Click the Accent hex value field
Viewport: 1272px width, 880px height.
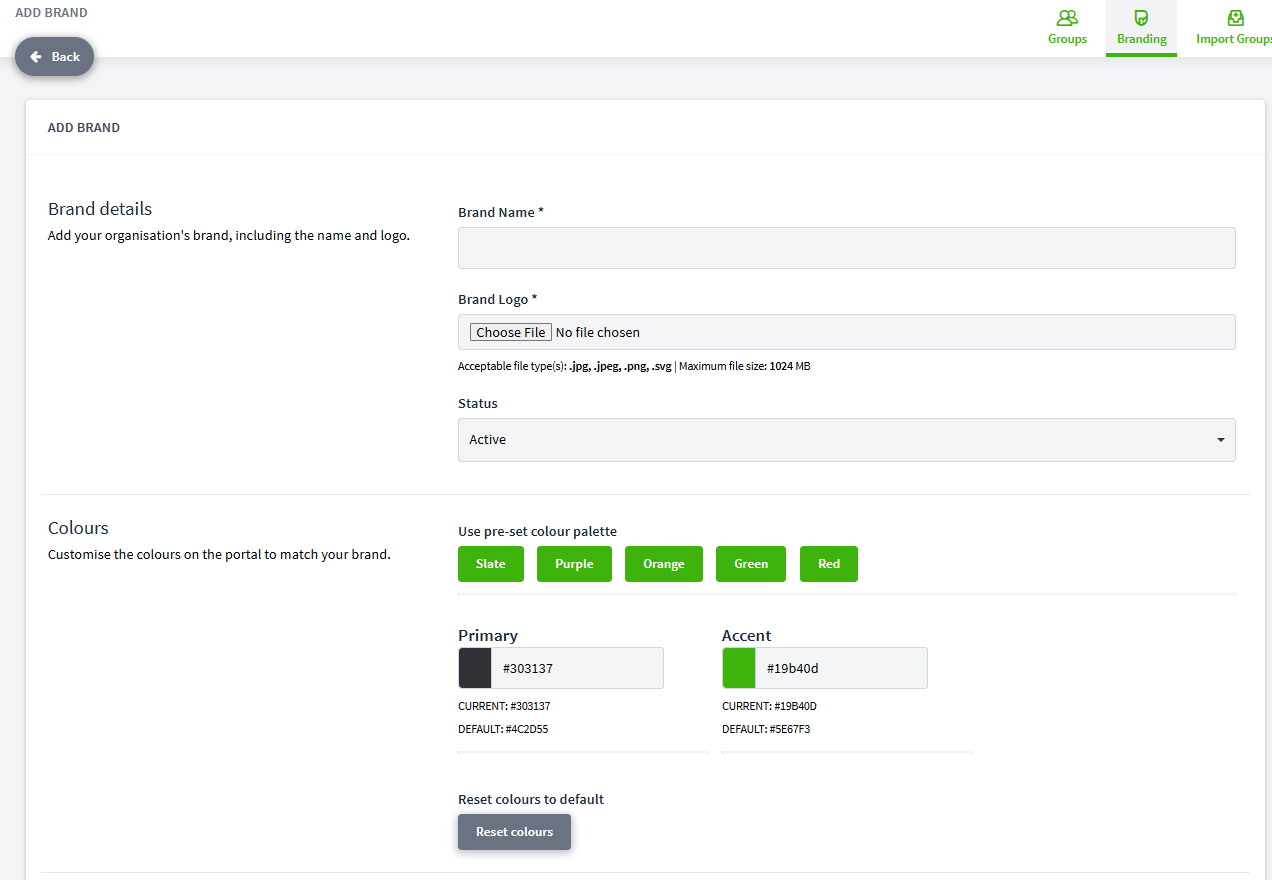click(841, 668)
